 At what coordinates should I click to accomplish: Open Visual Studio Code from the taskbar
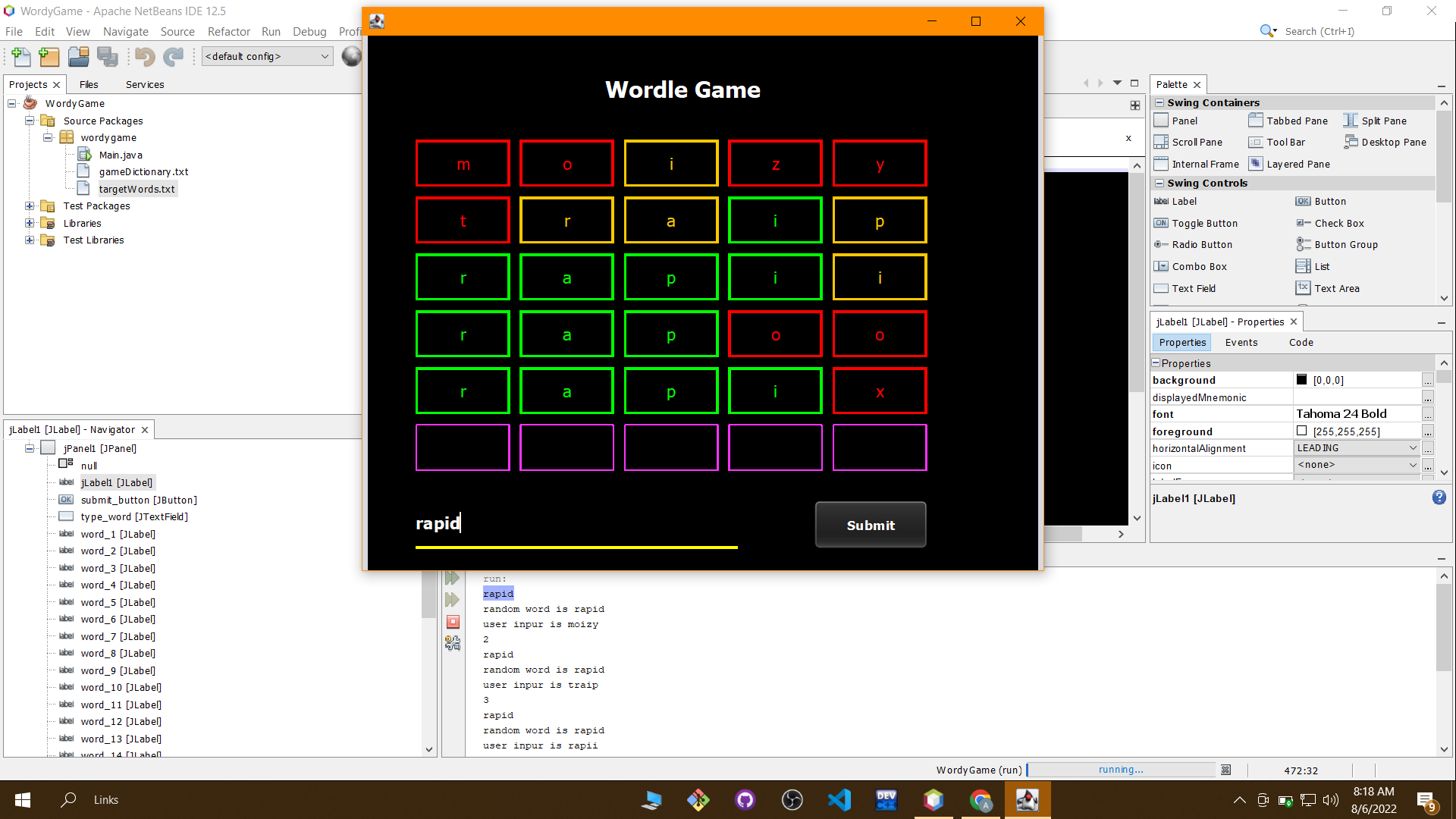tap(839, 799)
